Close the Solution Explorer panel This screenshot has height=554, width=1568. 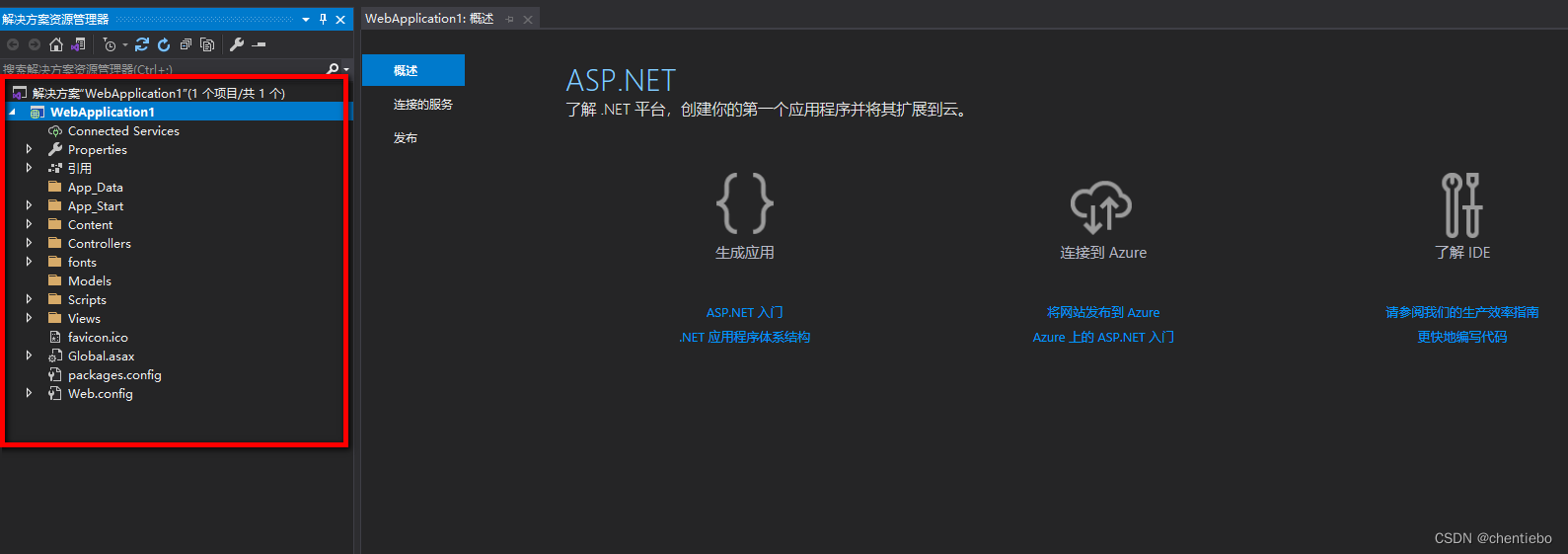tap(340, 20)
